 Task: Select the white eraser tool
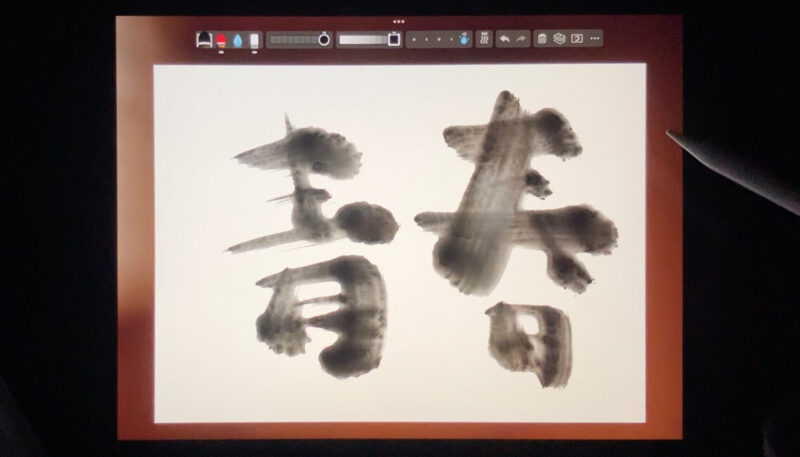(x=254, y=40)
